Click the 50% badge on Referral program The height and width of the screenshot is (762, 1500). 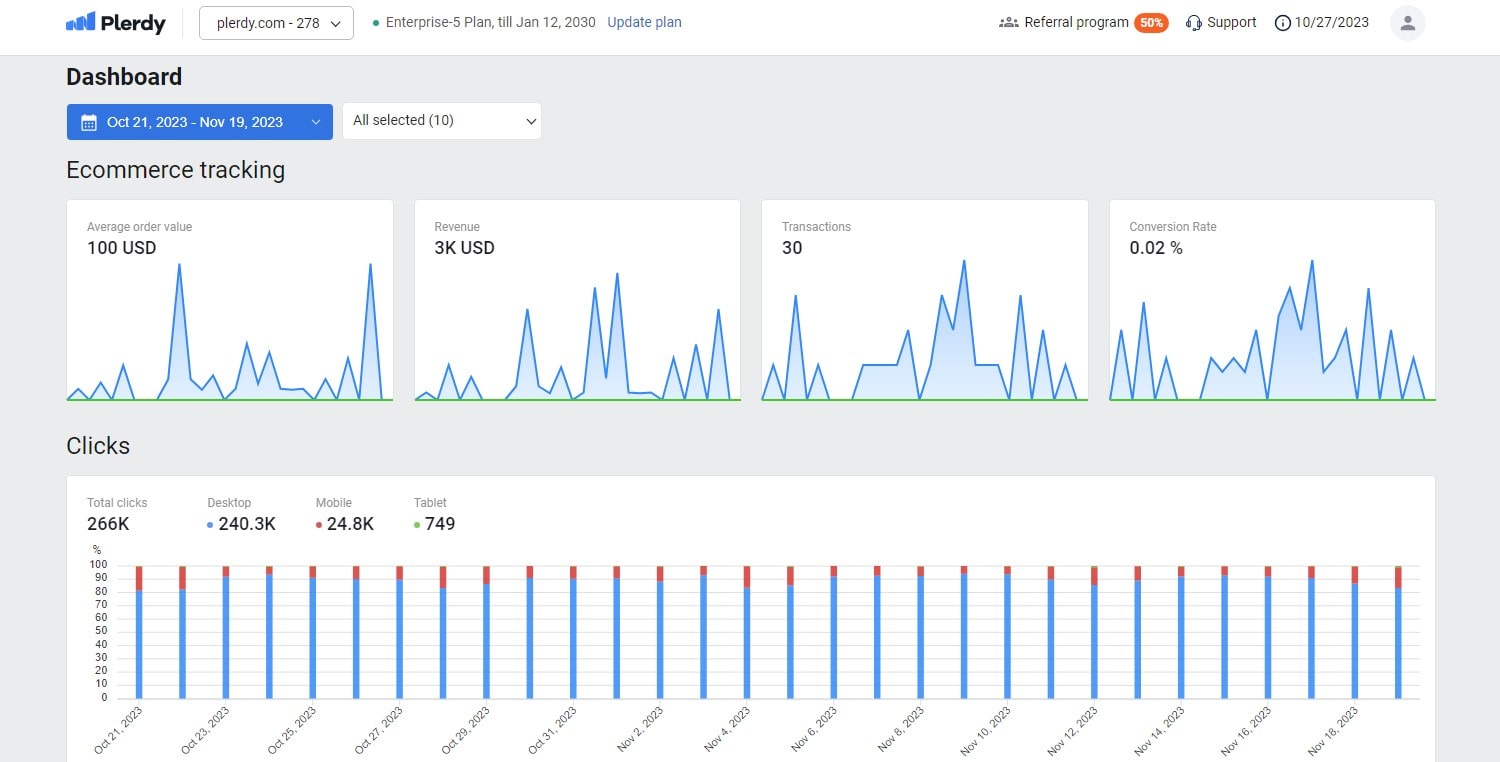1150,21
